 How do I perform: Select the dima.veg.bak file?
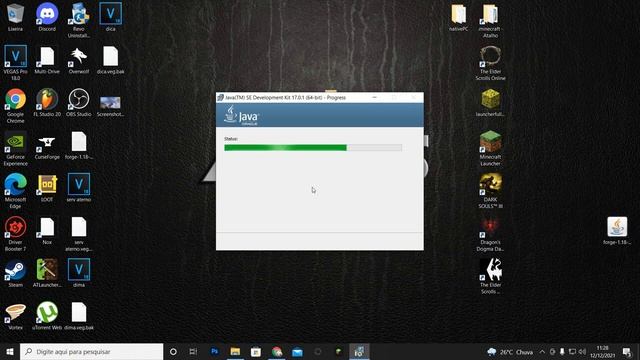tap(79, 316)
